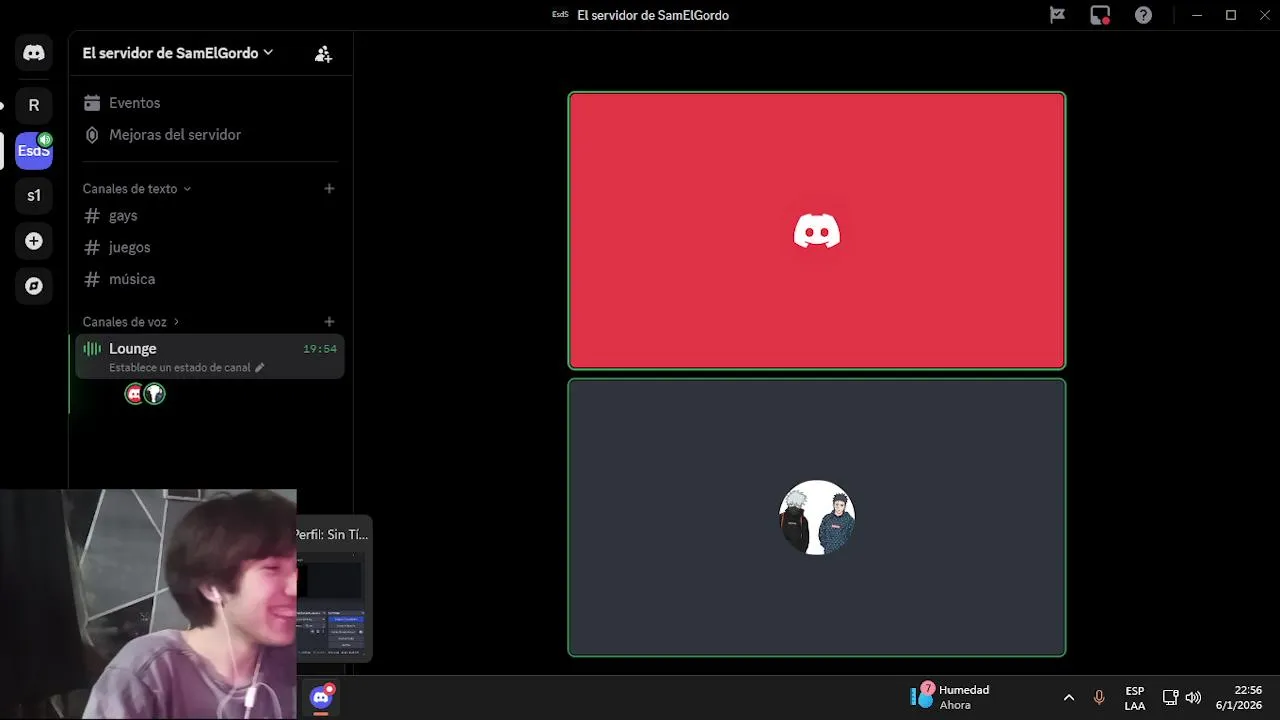This screenshot has width=1280, height=720.
Task: Click the avatar in the gray tile
Action: pyautogui.click(x=817, y=517)
